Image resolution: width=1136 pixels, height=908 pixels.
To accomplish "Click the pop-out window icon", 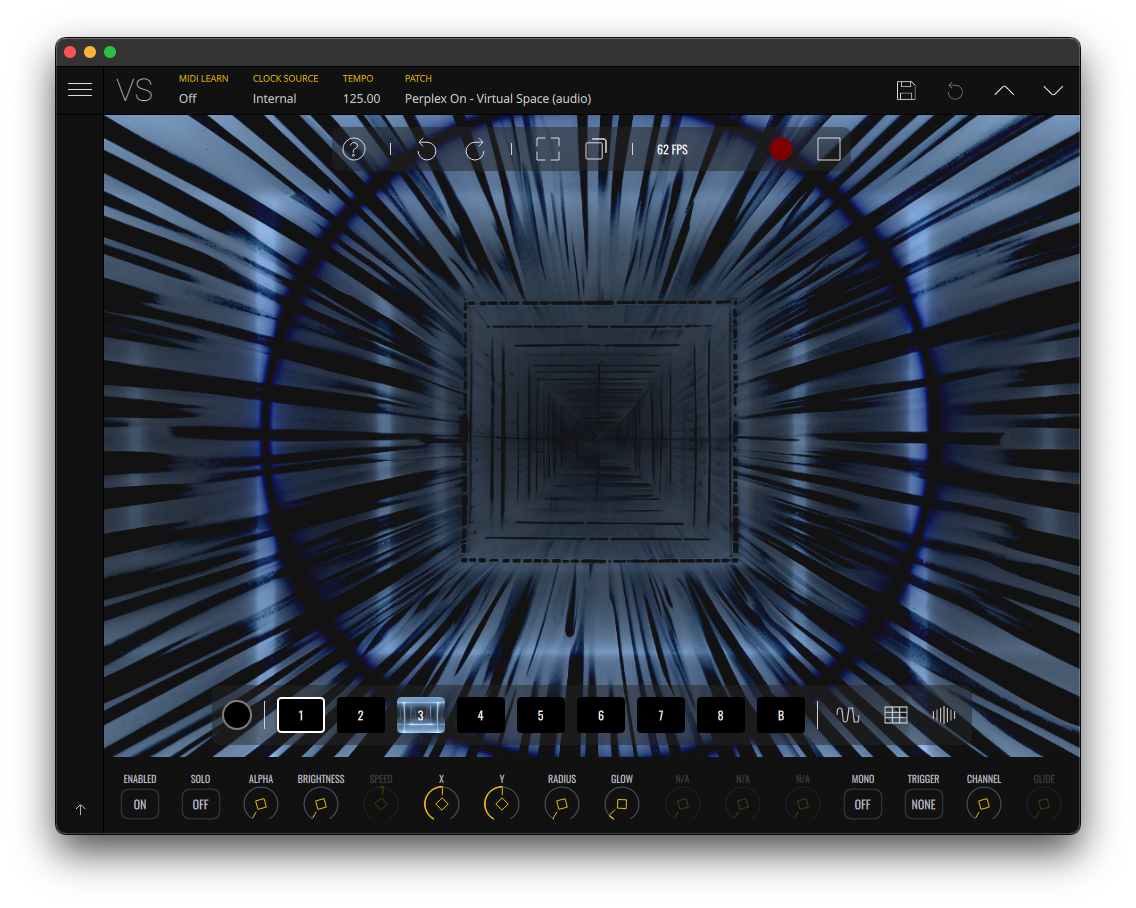I will [596, 149].
